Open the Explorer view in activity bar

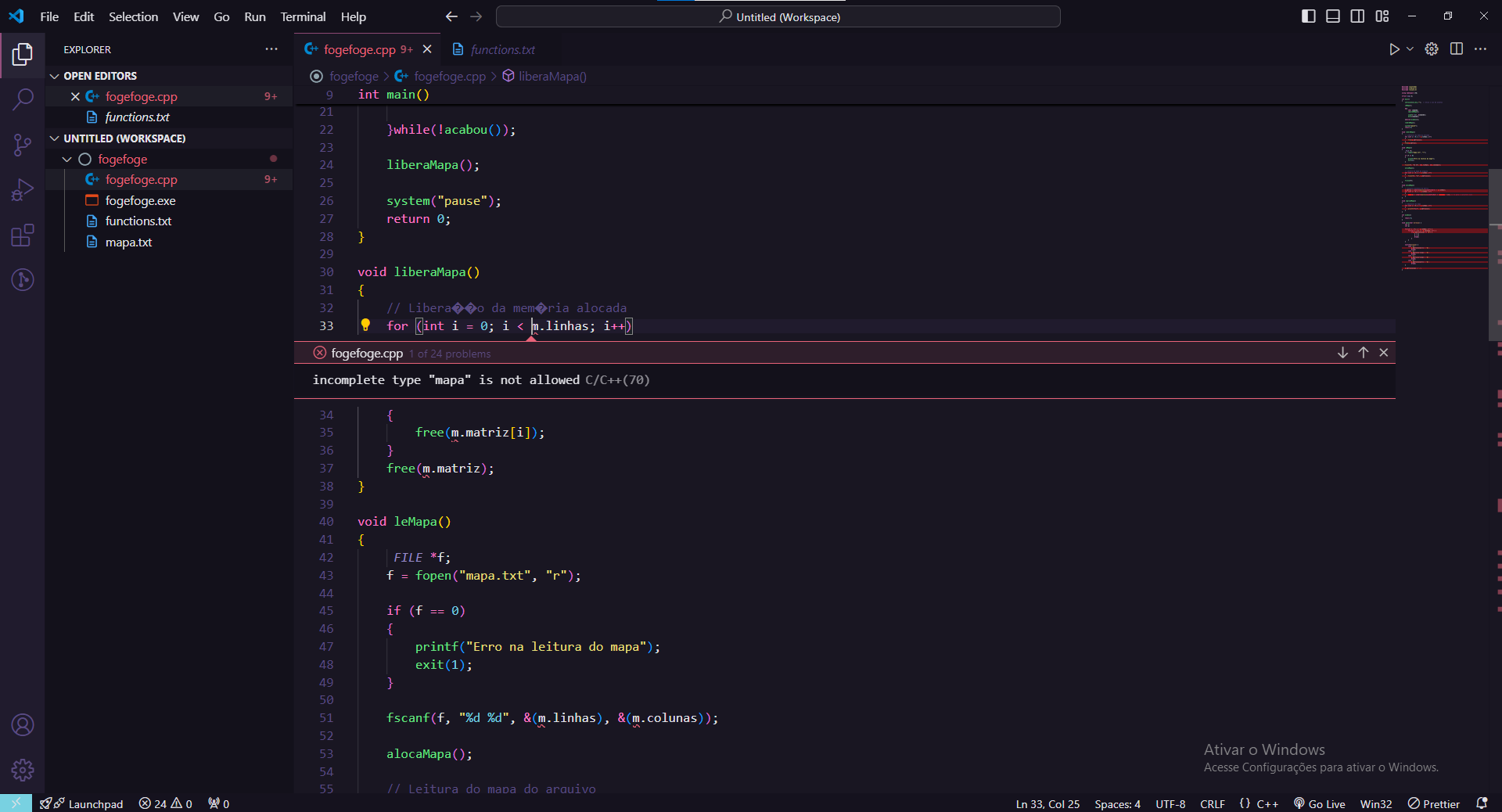pyautogui.click(x=23, y=54)
